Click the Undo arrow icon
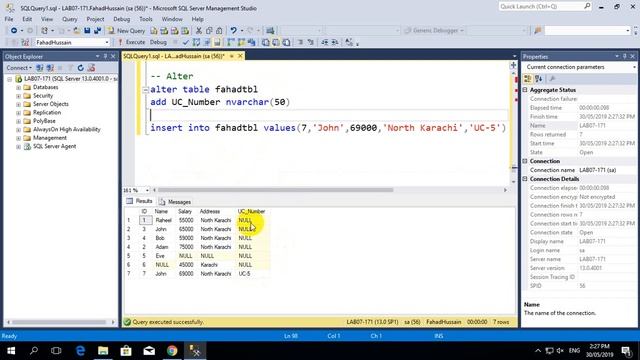This screenshot has height=360, width=640. coord(233,31)
